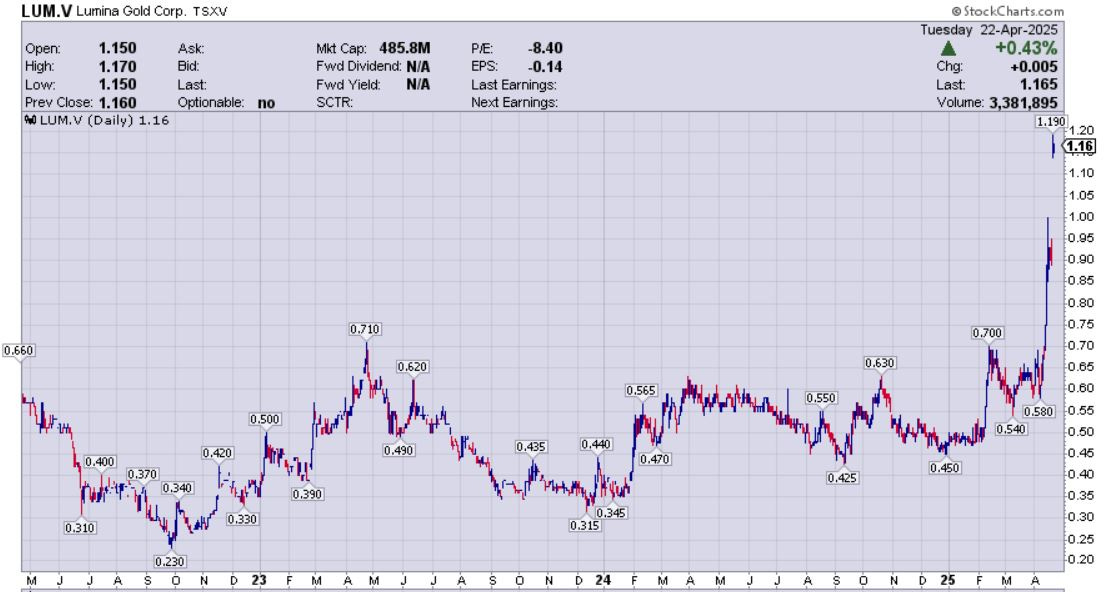This screenshot has width=1111, height=592.
Task: Click the 0.440 price label
Action: pos(595,445)
